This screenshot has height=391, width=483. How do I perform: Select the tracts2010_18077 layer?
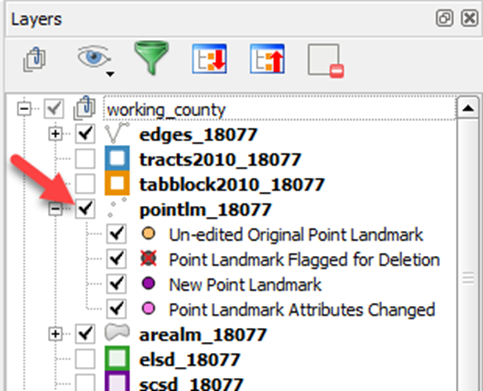point(220,160)
